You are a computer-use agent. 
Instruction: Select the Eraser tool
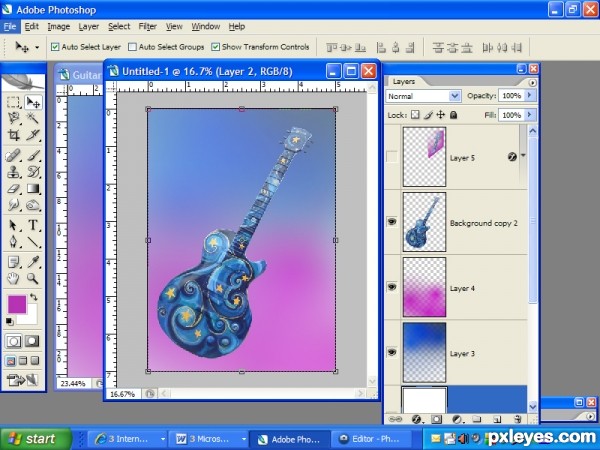point(13,189)
